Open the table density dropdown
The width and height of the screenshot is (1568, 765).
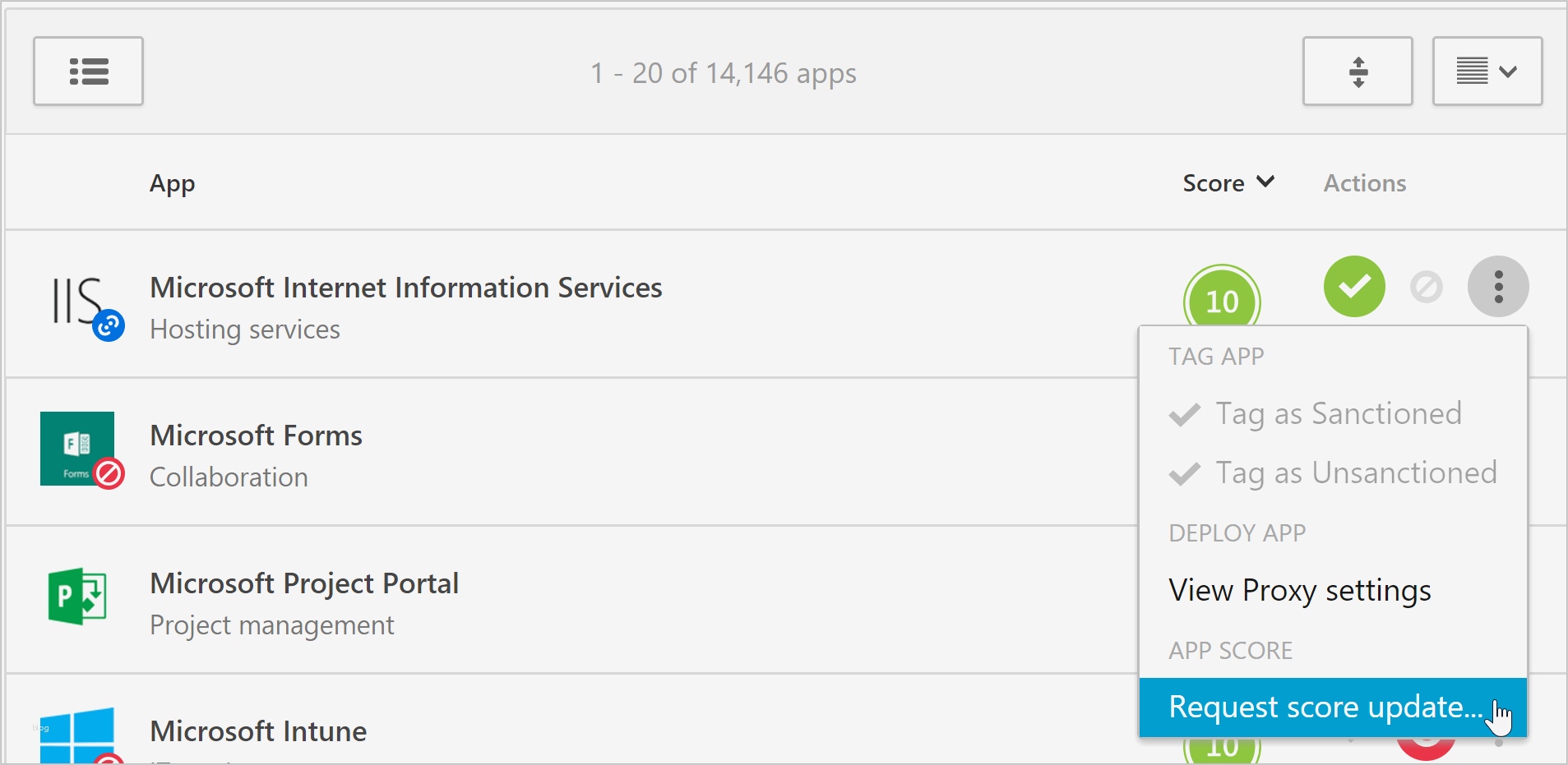[x=1487, y=71]
